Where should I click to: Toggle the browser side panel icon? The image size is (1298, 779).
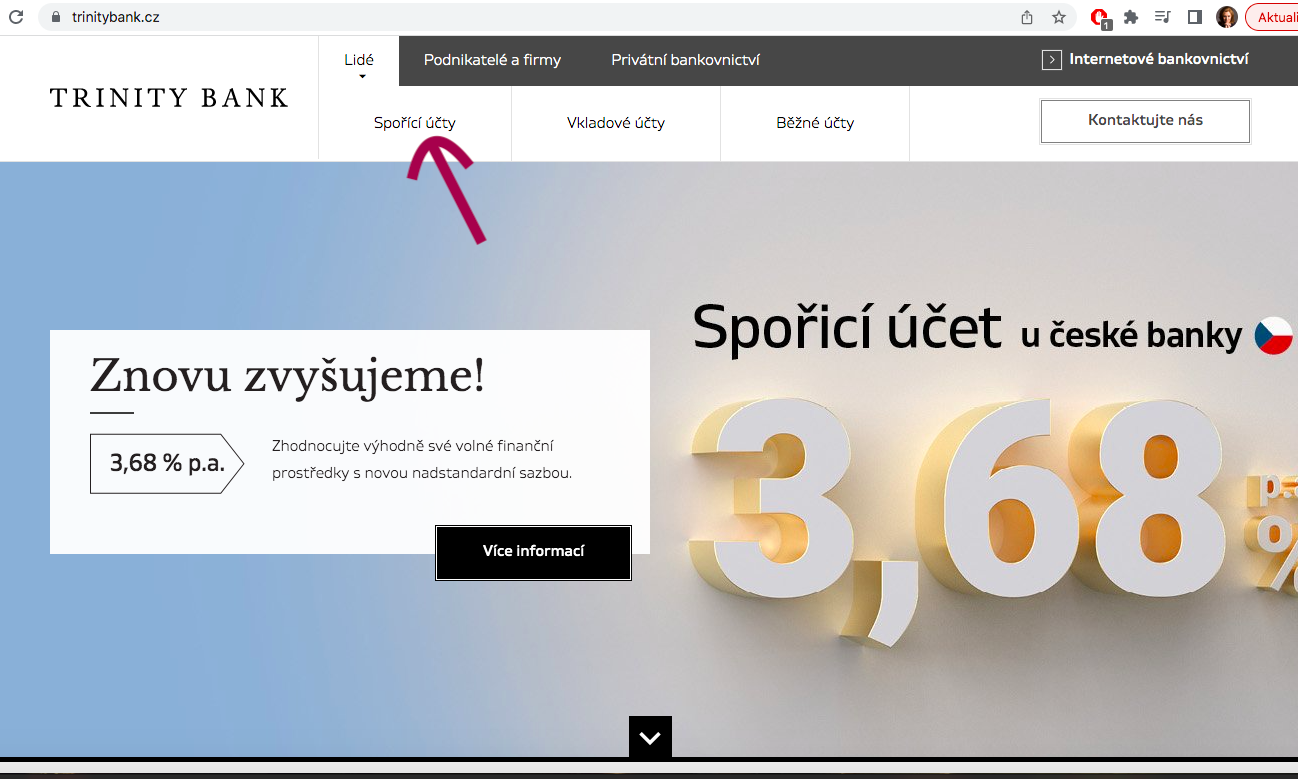pyautogui.click(x=1194, y=17)
